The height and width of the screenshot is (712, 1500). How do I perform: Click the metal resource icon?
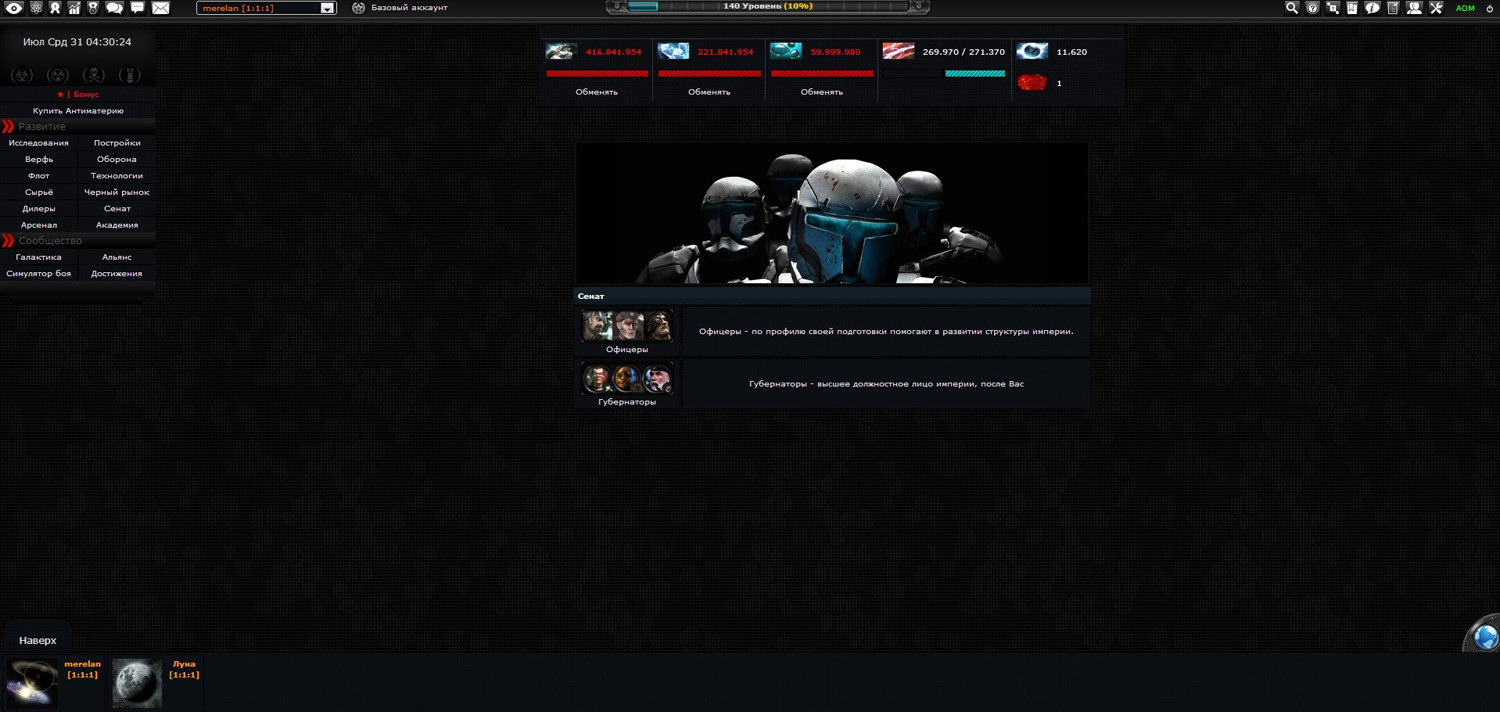tap(561, 51)
